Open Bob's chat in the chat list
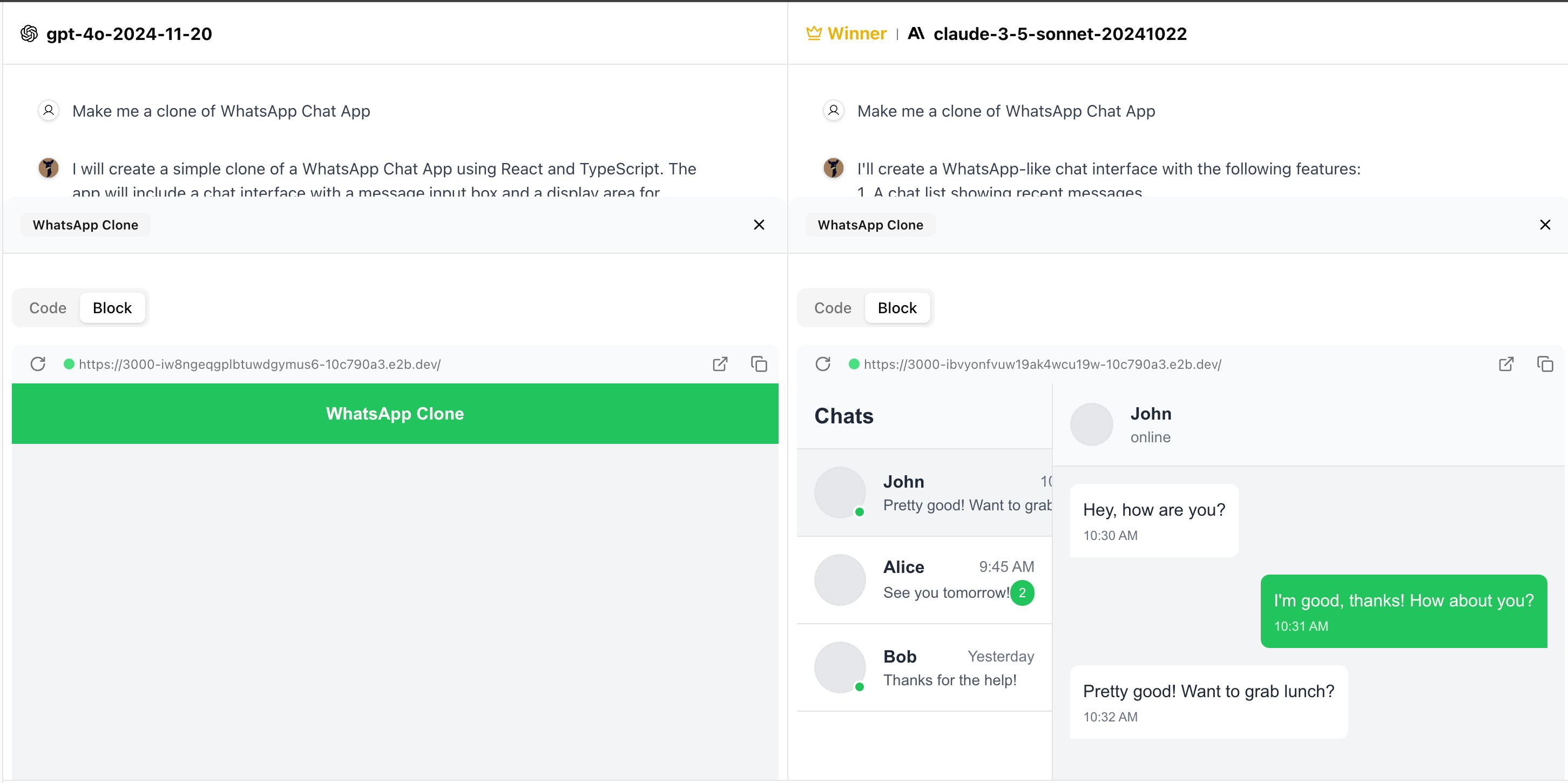The image size is (1568, 783). coord(924,668)
